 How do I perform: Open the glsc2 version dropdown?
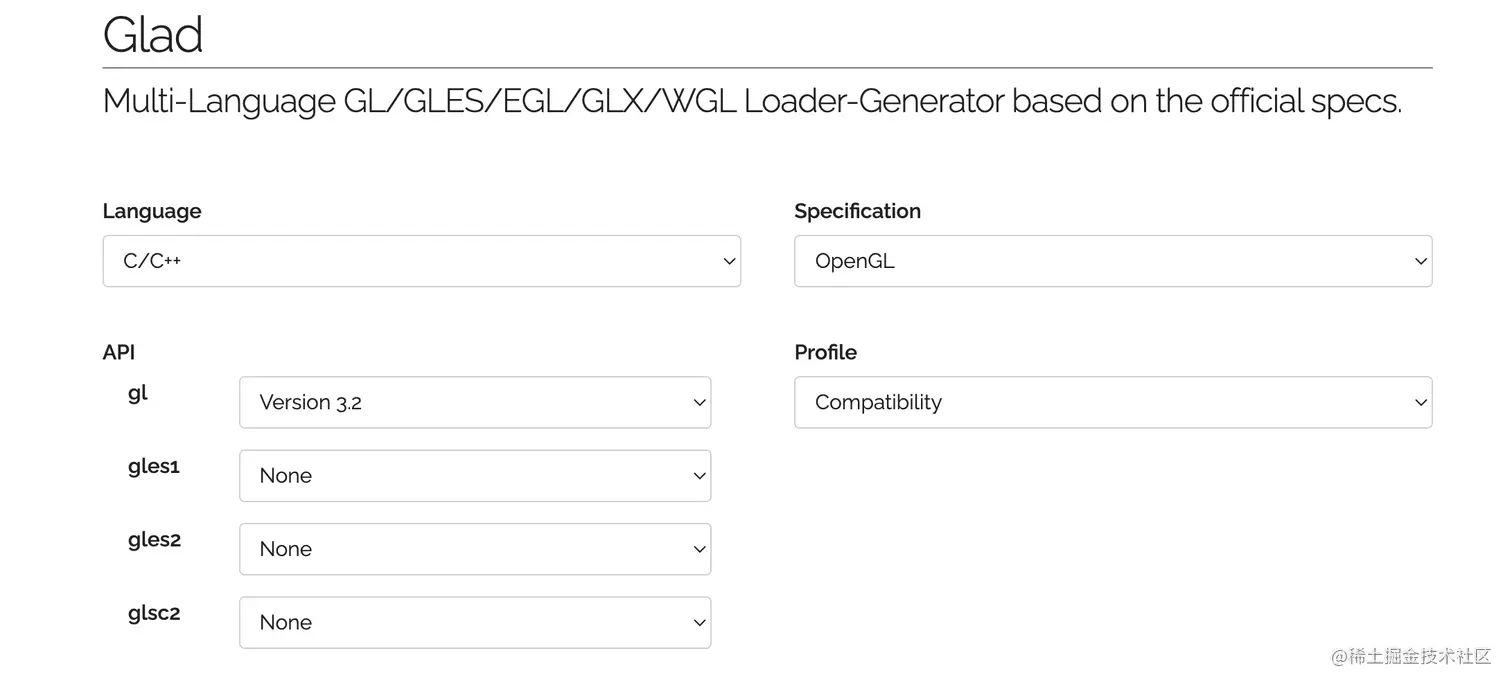click(x=475, y=622)
